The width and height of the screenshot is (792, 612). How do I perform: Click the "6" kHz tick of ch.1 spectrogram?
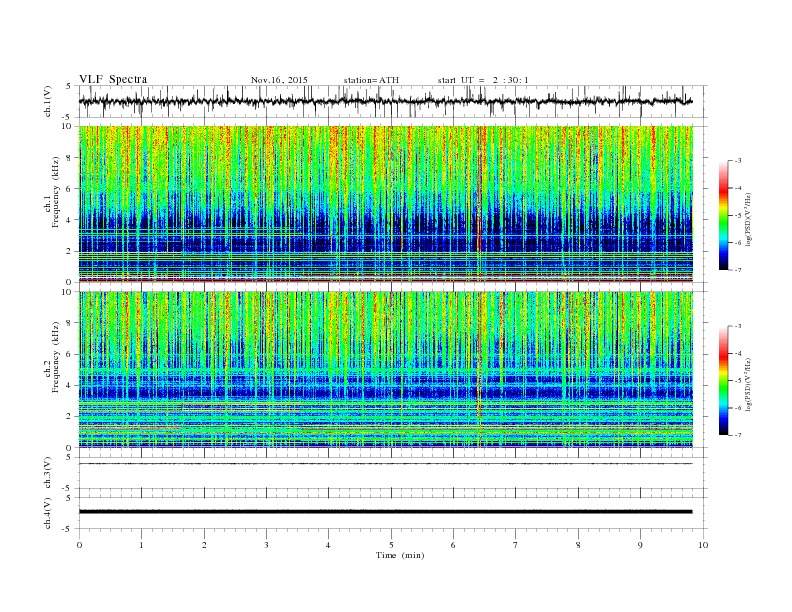[x=70, y=189]
